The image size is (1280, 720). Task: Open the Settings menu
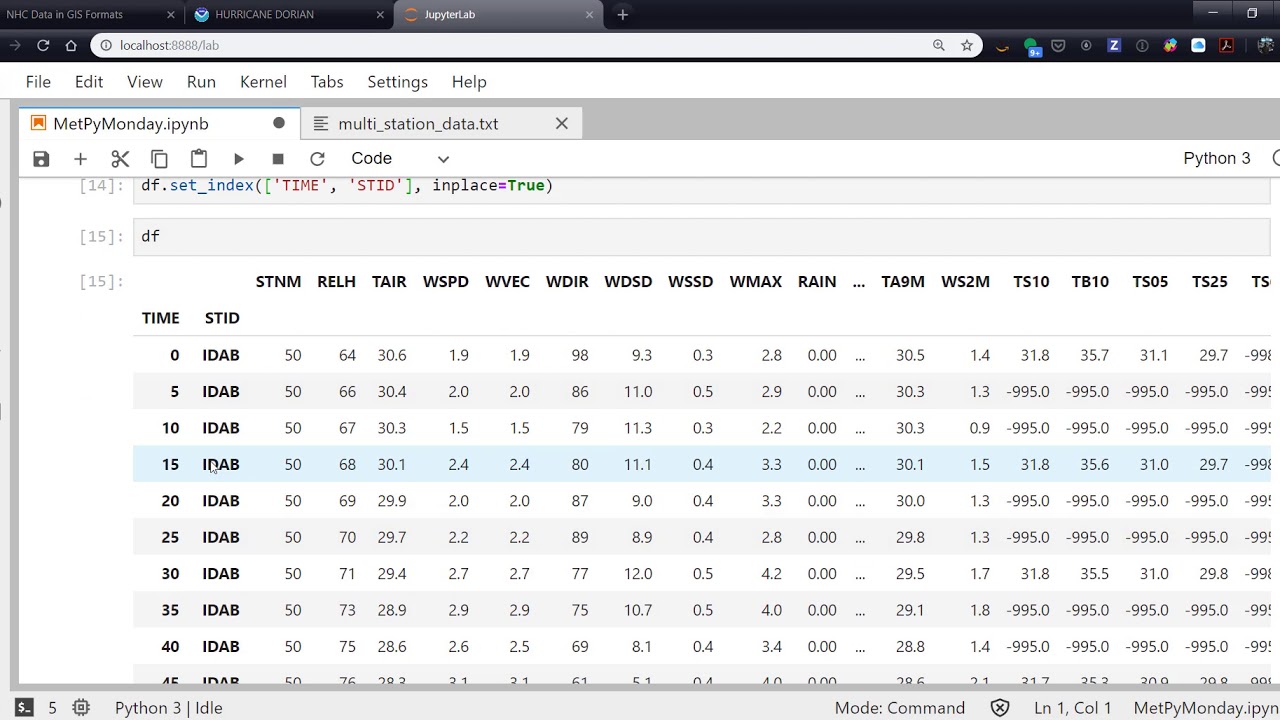[x=397, y=82]
